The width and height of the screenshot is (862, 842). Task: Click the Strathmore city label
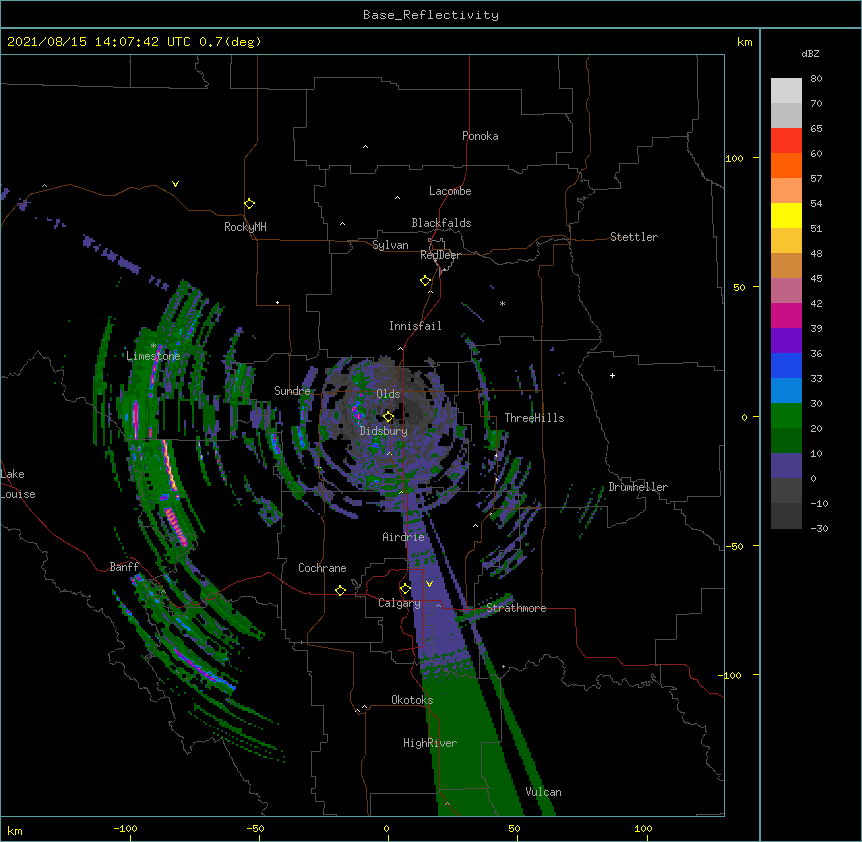tap(516, 608)
